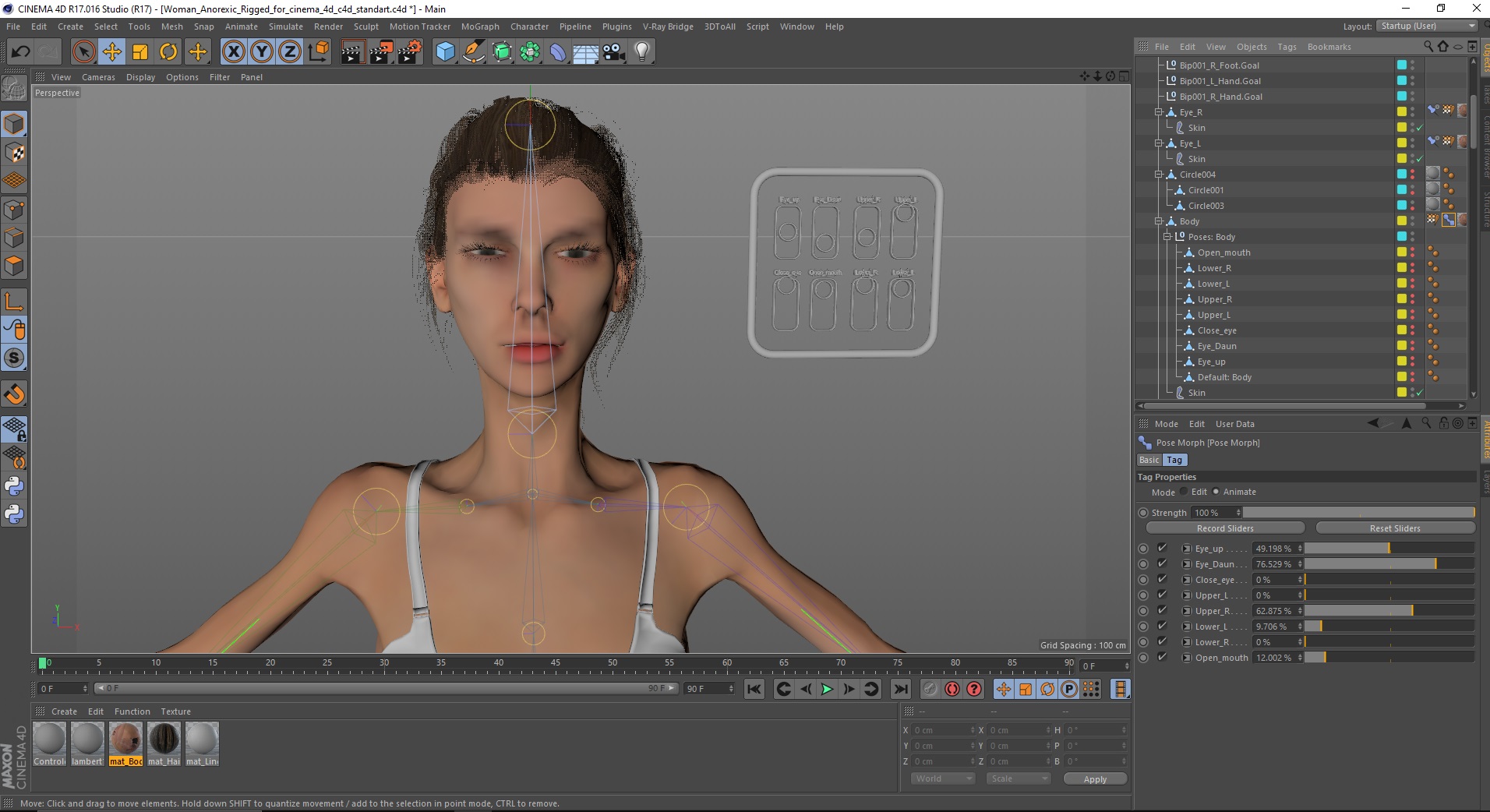
Task: Open the Simulate menu
Action: point(286,26)
